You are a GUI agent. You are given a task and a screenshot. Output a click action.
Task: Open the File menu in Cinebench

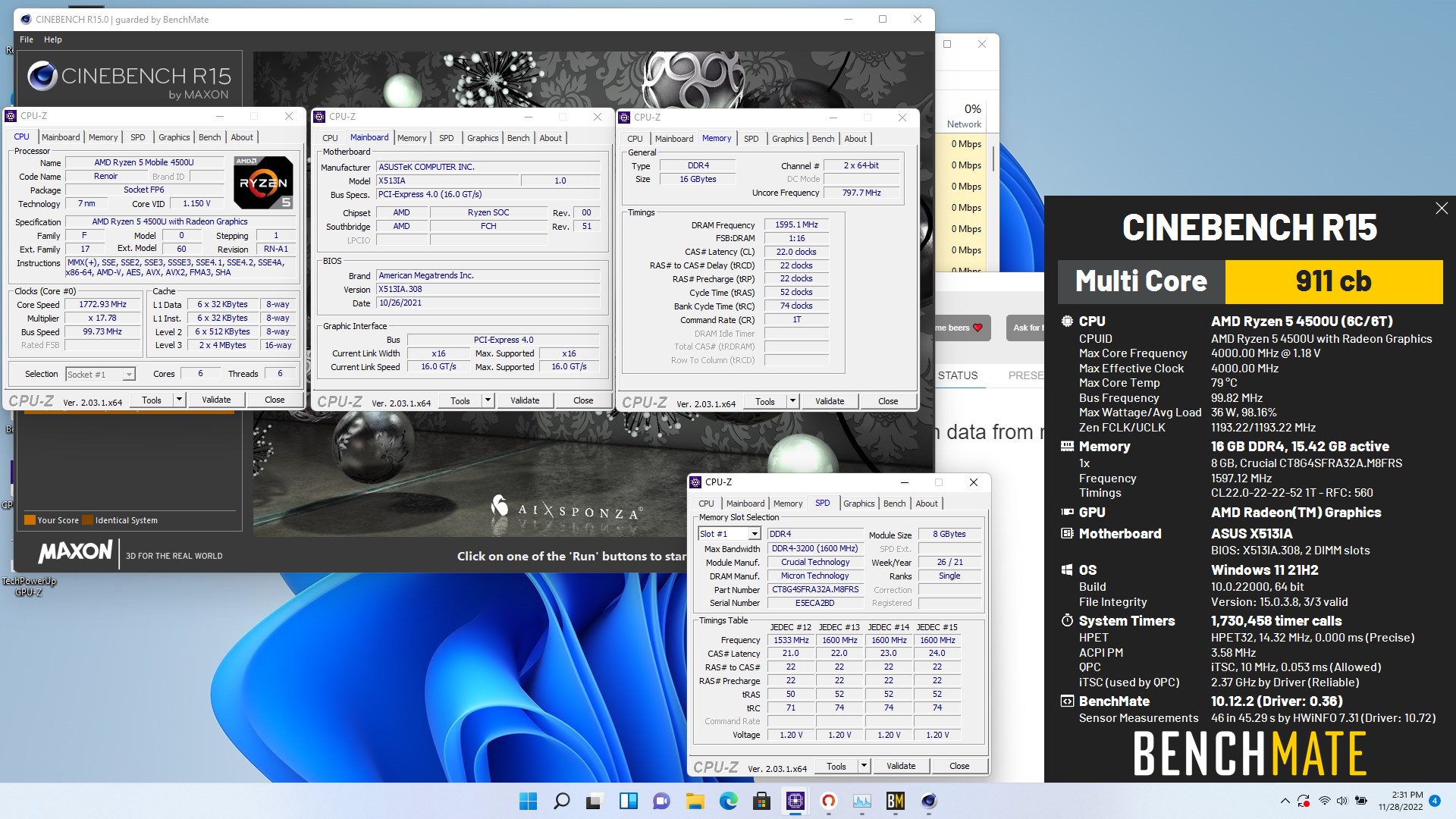(27, 39)
